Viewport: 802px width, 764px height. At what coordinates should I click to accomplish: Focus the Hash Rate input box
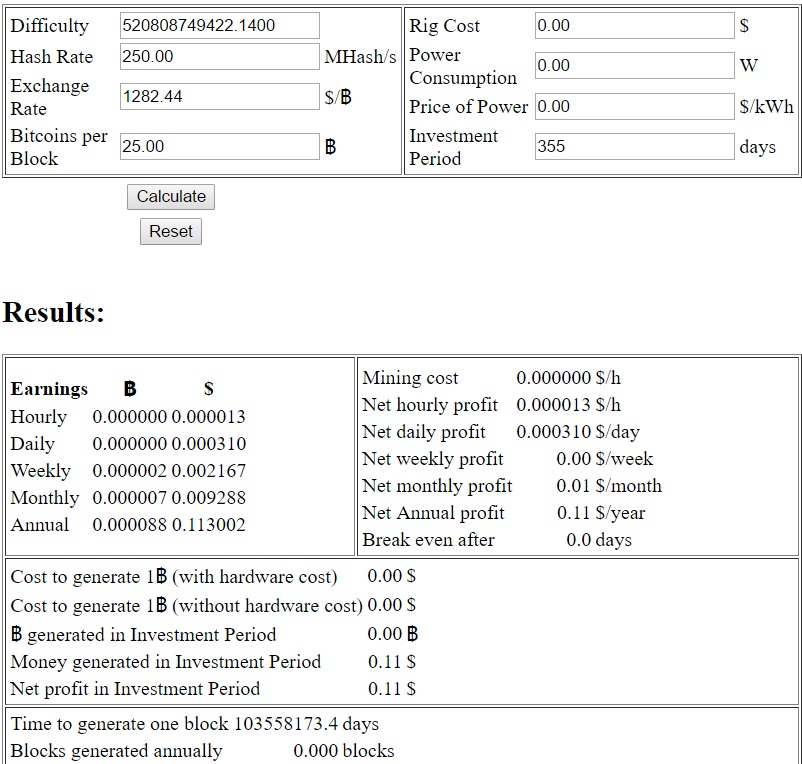tap(219, 57)
